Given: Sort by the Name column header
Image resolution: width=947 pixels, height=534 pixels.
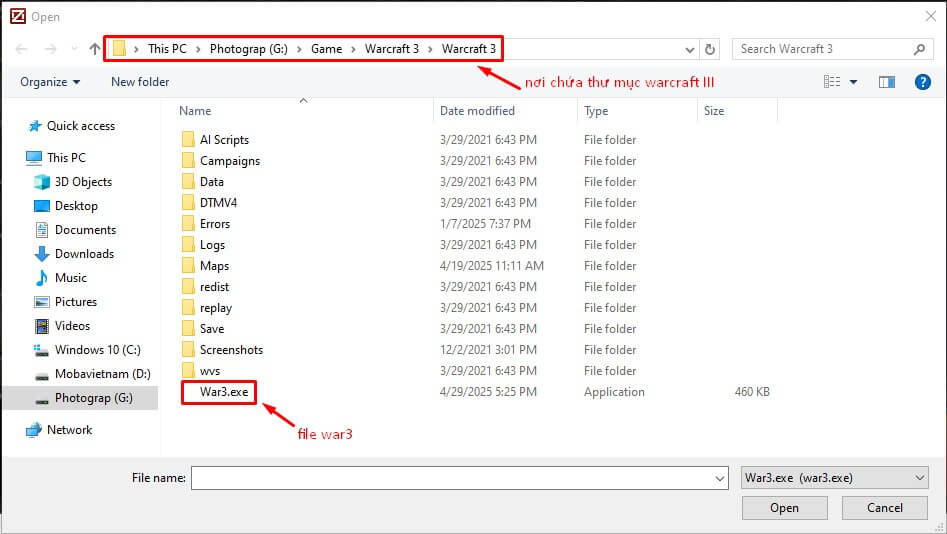Looking at the screenshot, I should pyautogui.click(x=195, y=111).
